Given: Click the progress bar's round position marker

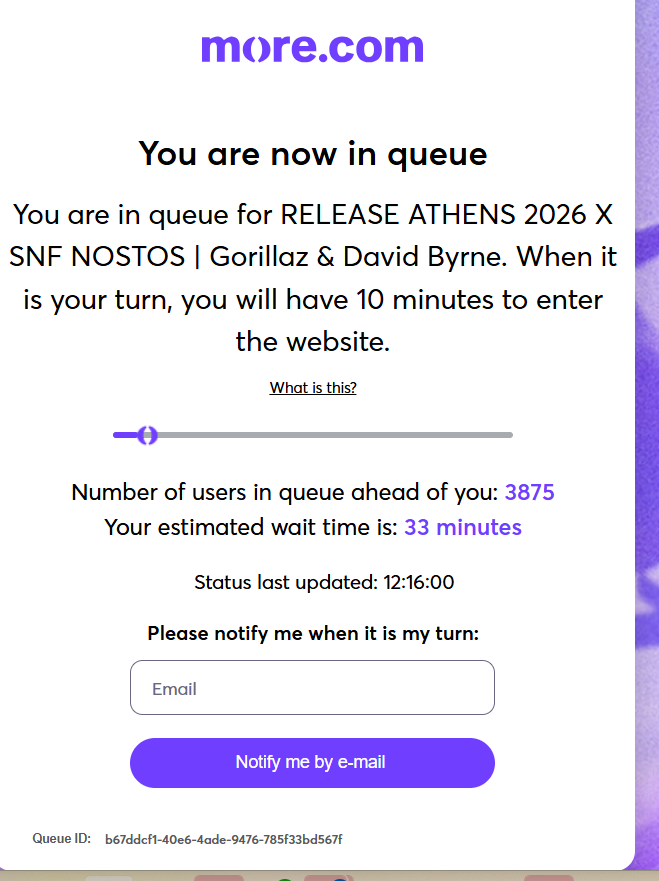Looking at the screenshot, I should pyautogui.click(x=148, y=435).
